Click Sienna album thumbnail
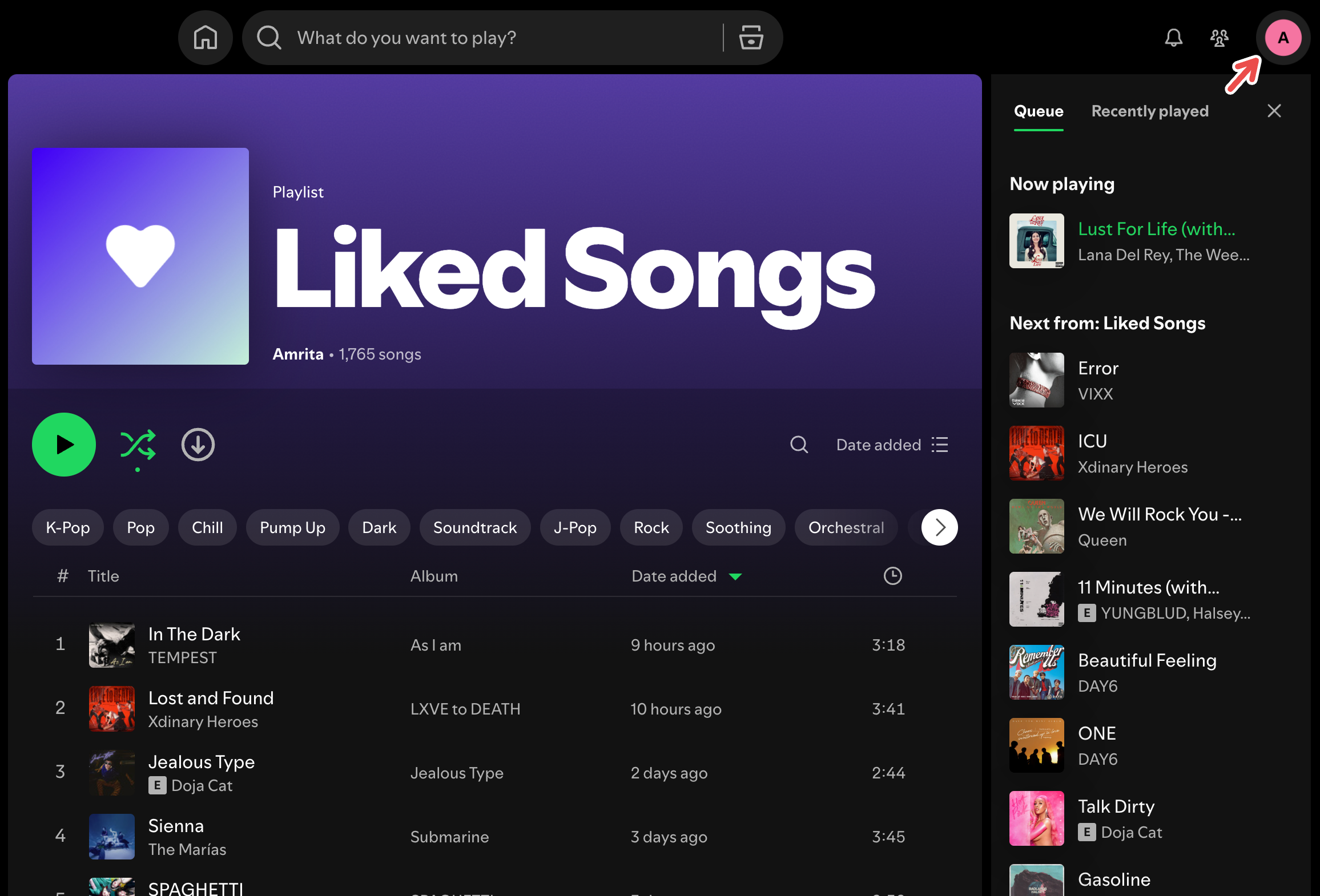 pos(112,837)
